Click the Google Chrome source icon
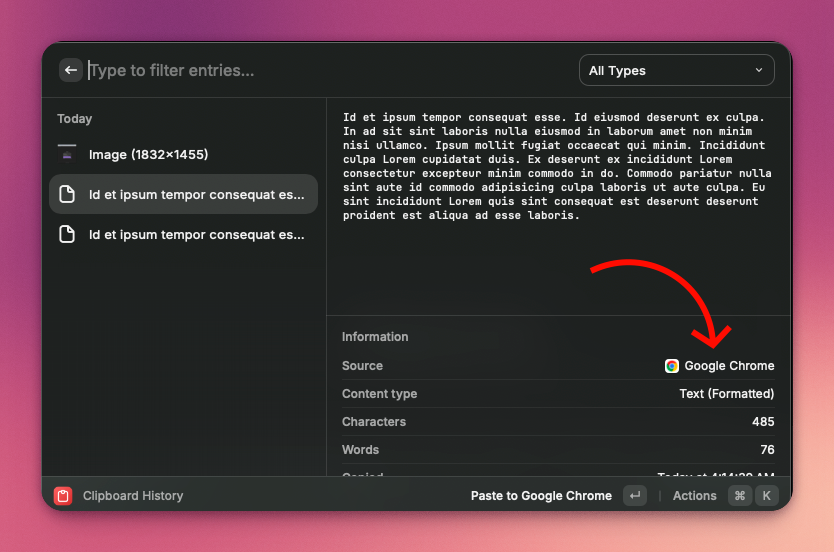This screenshot has width=834, height=552. (x=672, y=366)
